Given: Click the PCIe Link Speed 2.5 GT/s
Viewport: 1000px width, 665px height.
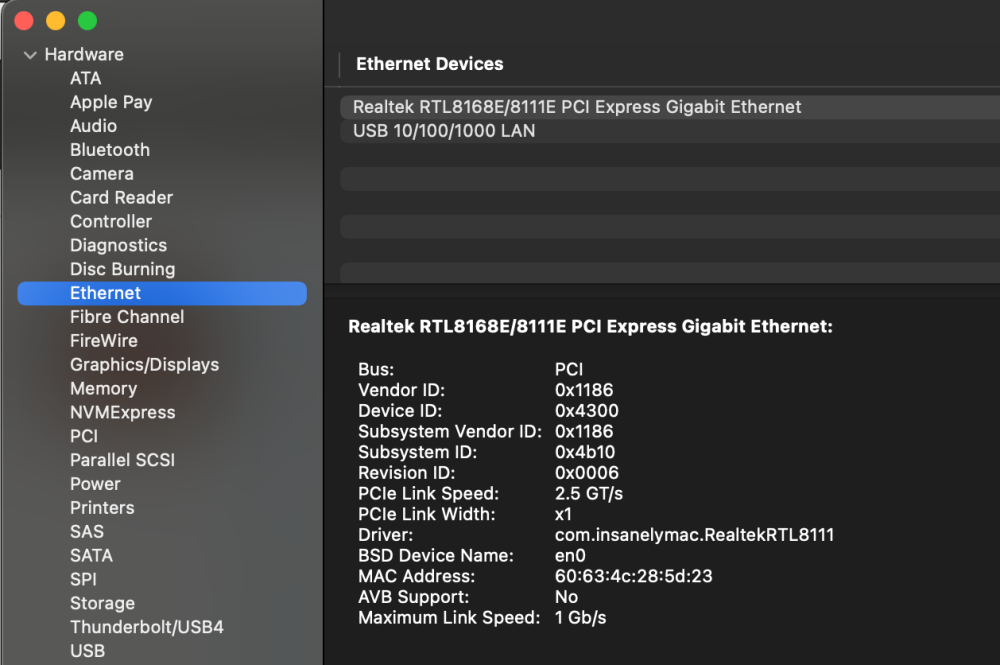Looking at the screenshot, I should pyautogui.click(x=589, y=493).
